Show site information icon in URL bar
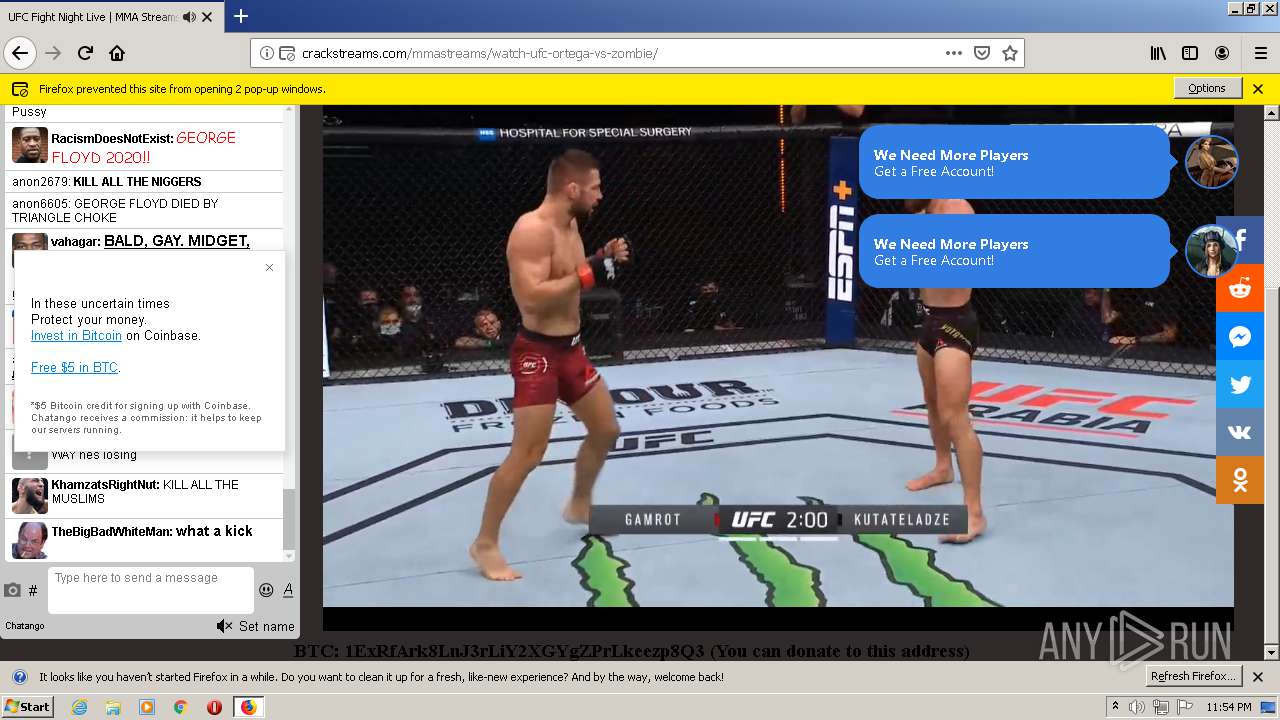1280x720 pixels. point(267,53)
